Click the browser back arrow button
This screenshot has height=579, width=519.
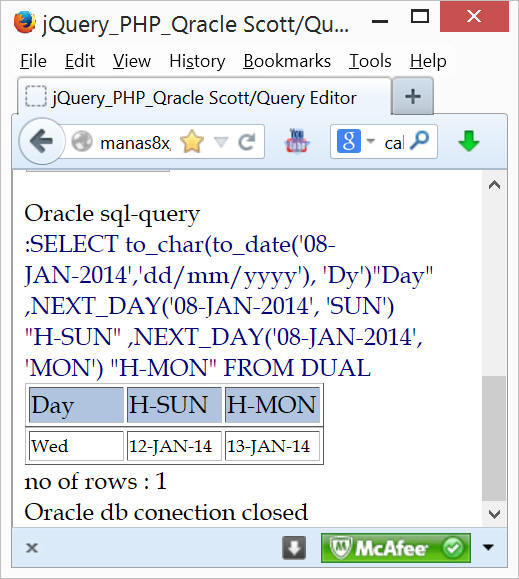click(42, 141)
